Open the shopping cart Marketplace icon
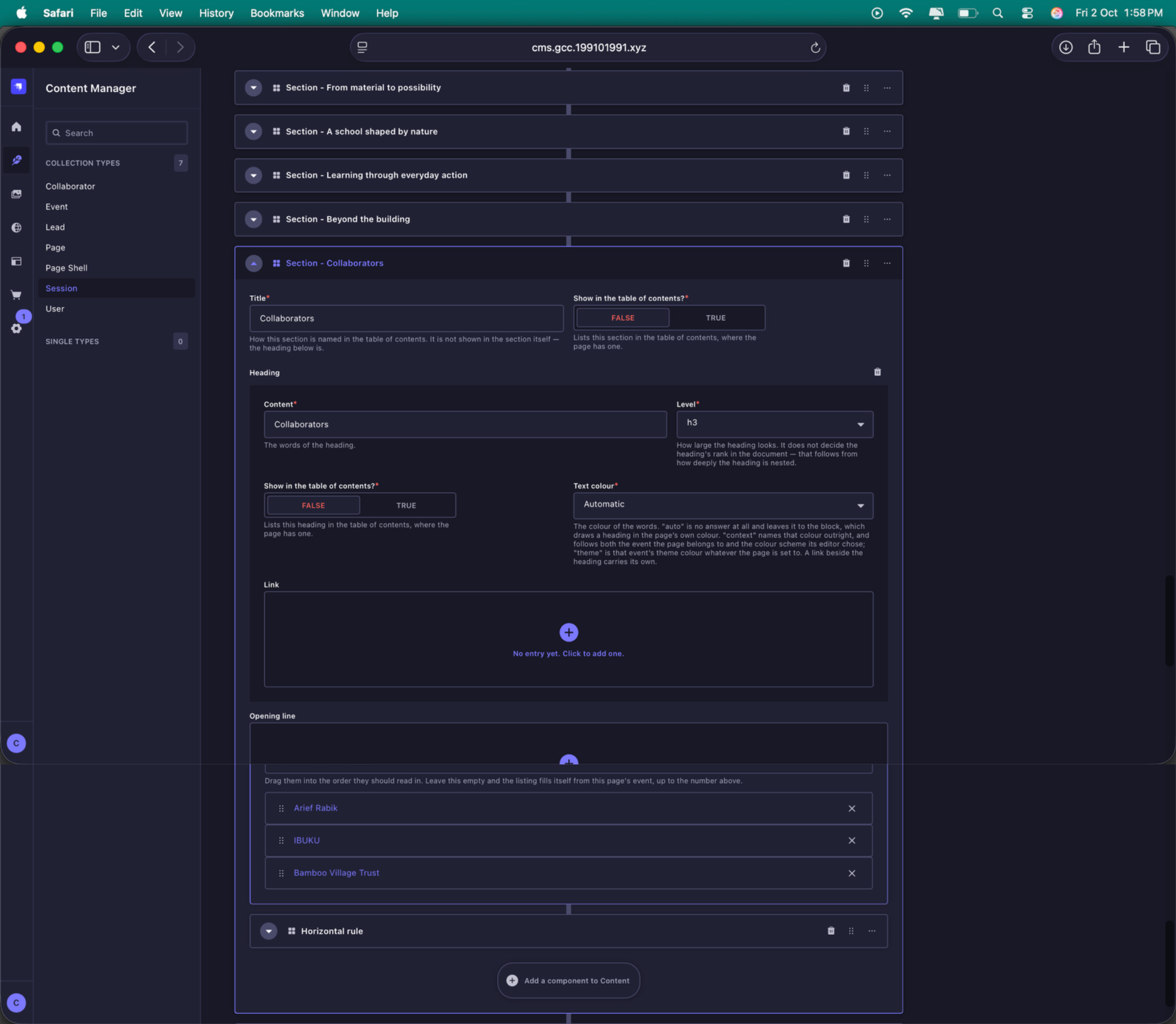Image resolution: width=1176 pixels, height=1024 pixels. [16, 295]
